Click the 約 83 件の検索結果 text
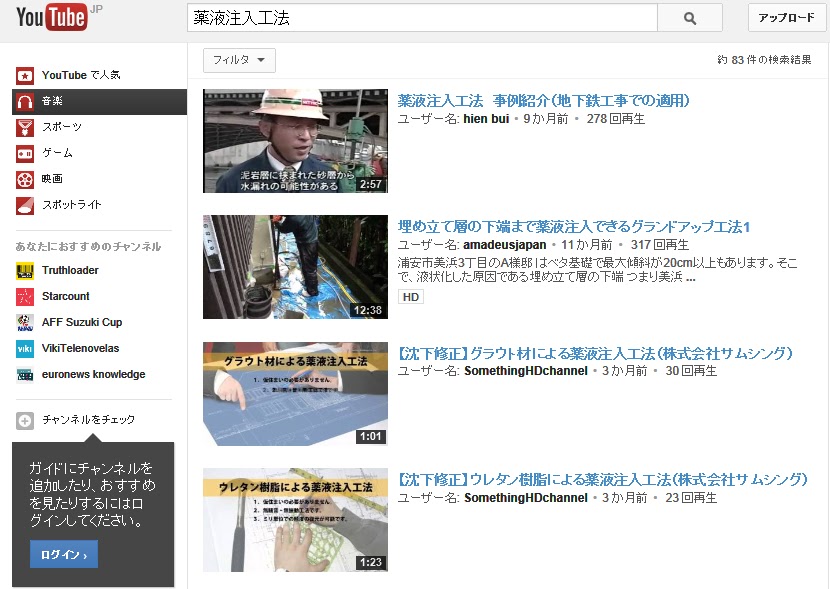 (764, 60)
